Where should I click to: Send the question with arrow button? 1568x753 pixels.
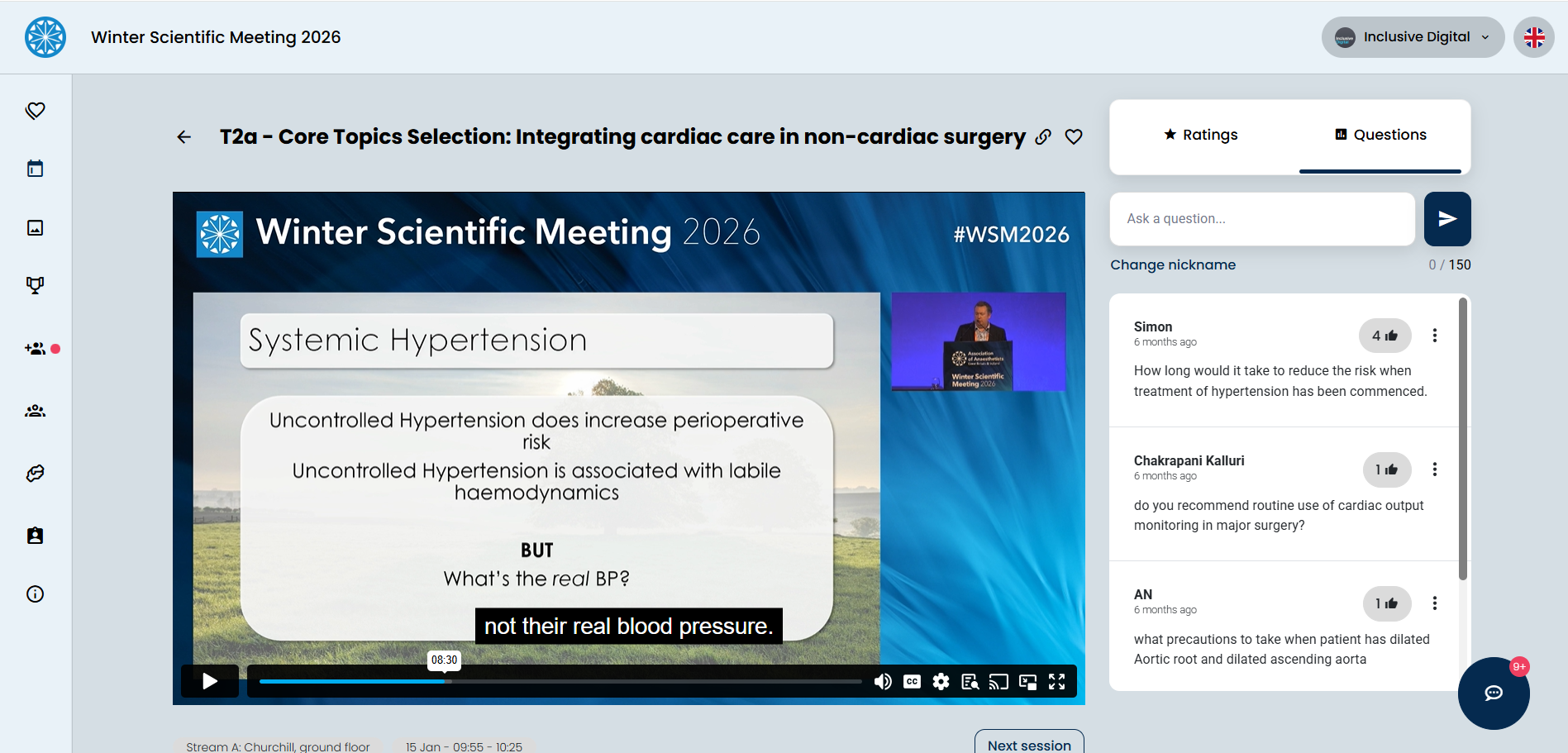(x=1447, y=219)
